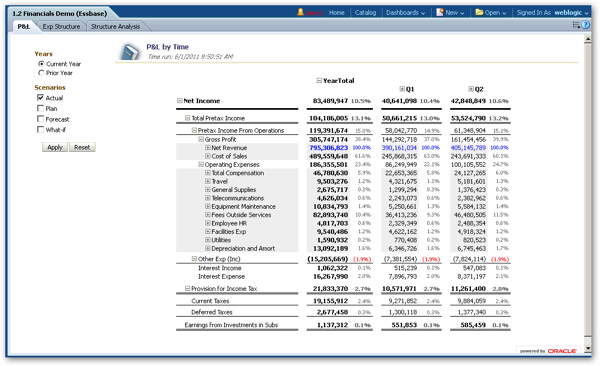Expand the Depreciation and Amort row
This screenshot has width=600, height=366.
point(207,248)
